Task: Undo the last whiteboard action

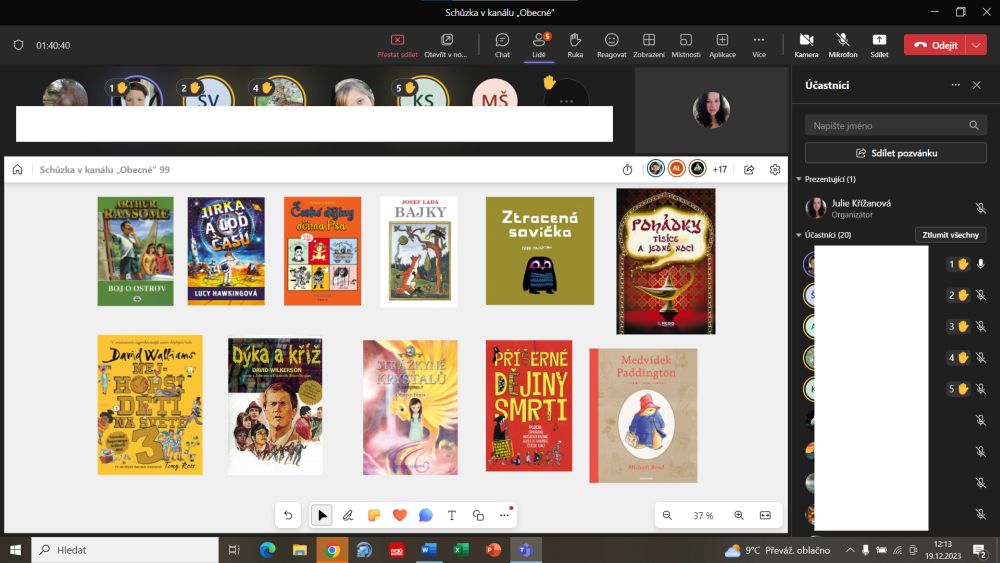Action: coord(288,515)
